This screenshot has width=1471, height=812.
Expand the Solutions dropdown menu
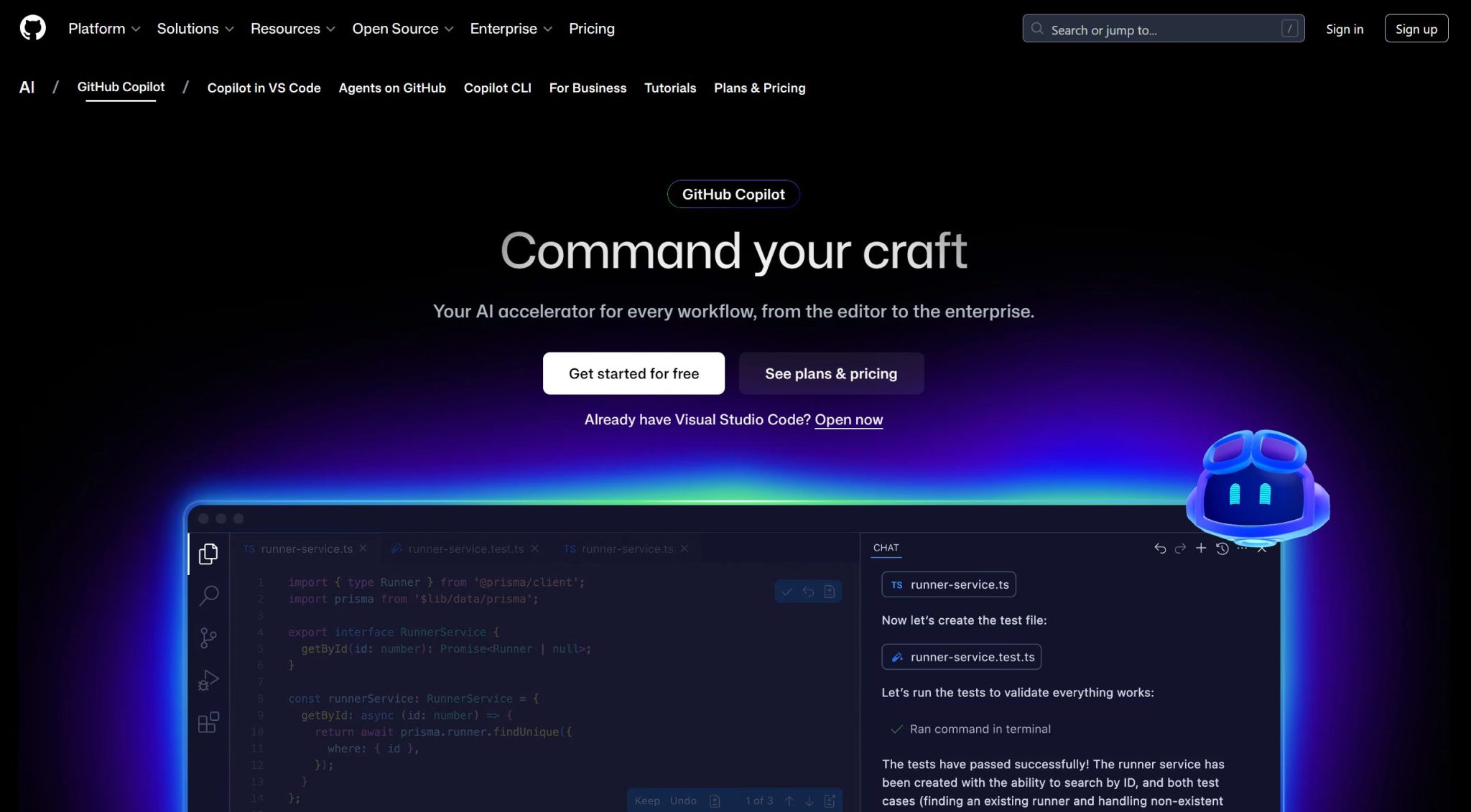coord(195,29)
